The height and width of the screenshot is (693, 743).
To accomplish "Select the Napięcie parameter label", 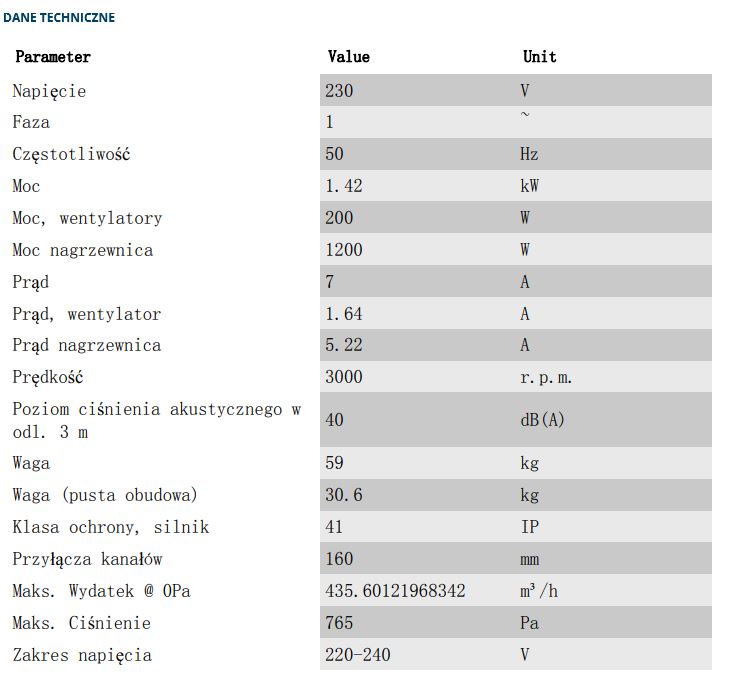I will coord(50,91).
